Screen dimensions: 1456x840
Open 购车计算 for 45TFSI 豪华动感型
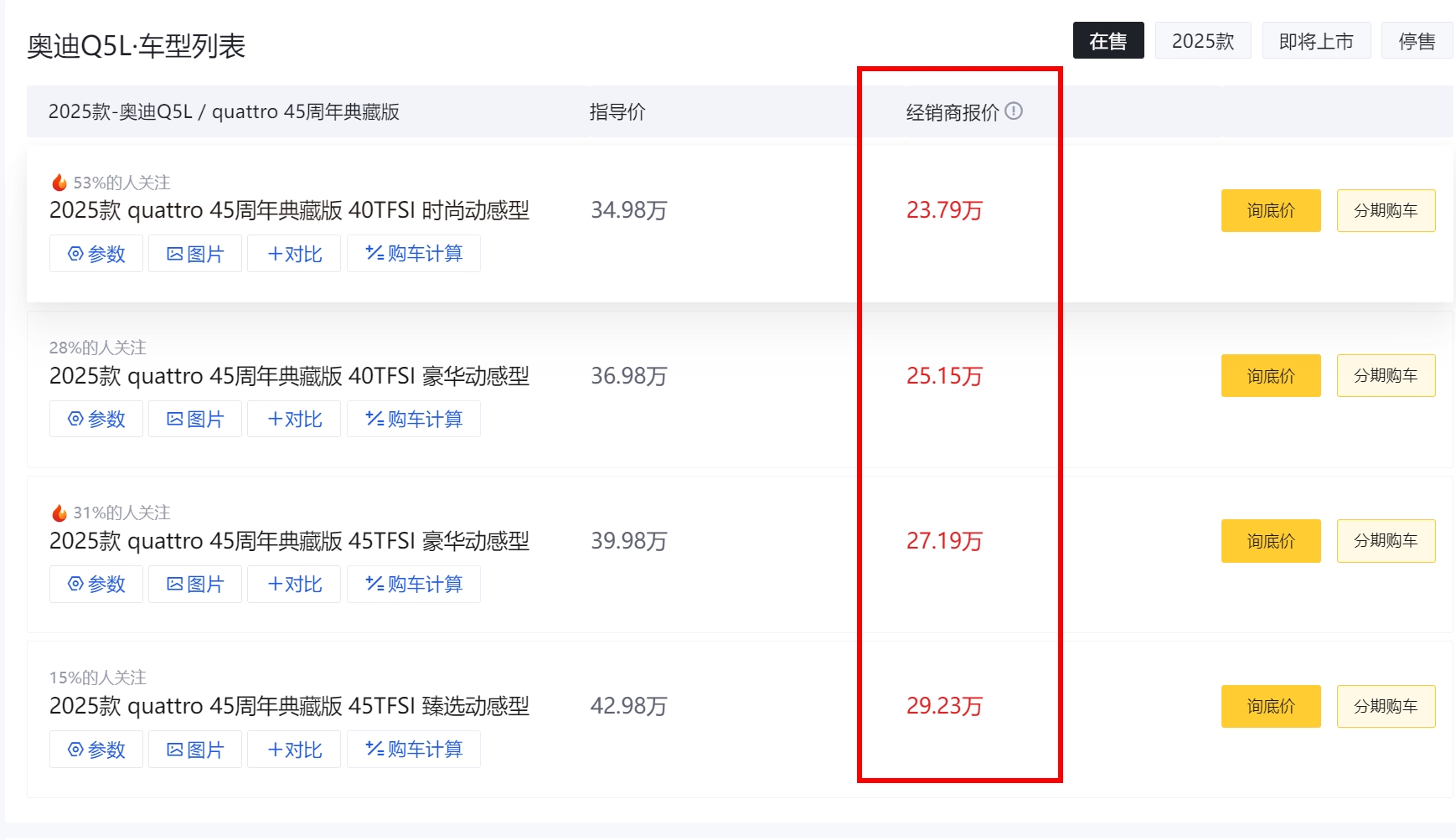(414, 584)
